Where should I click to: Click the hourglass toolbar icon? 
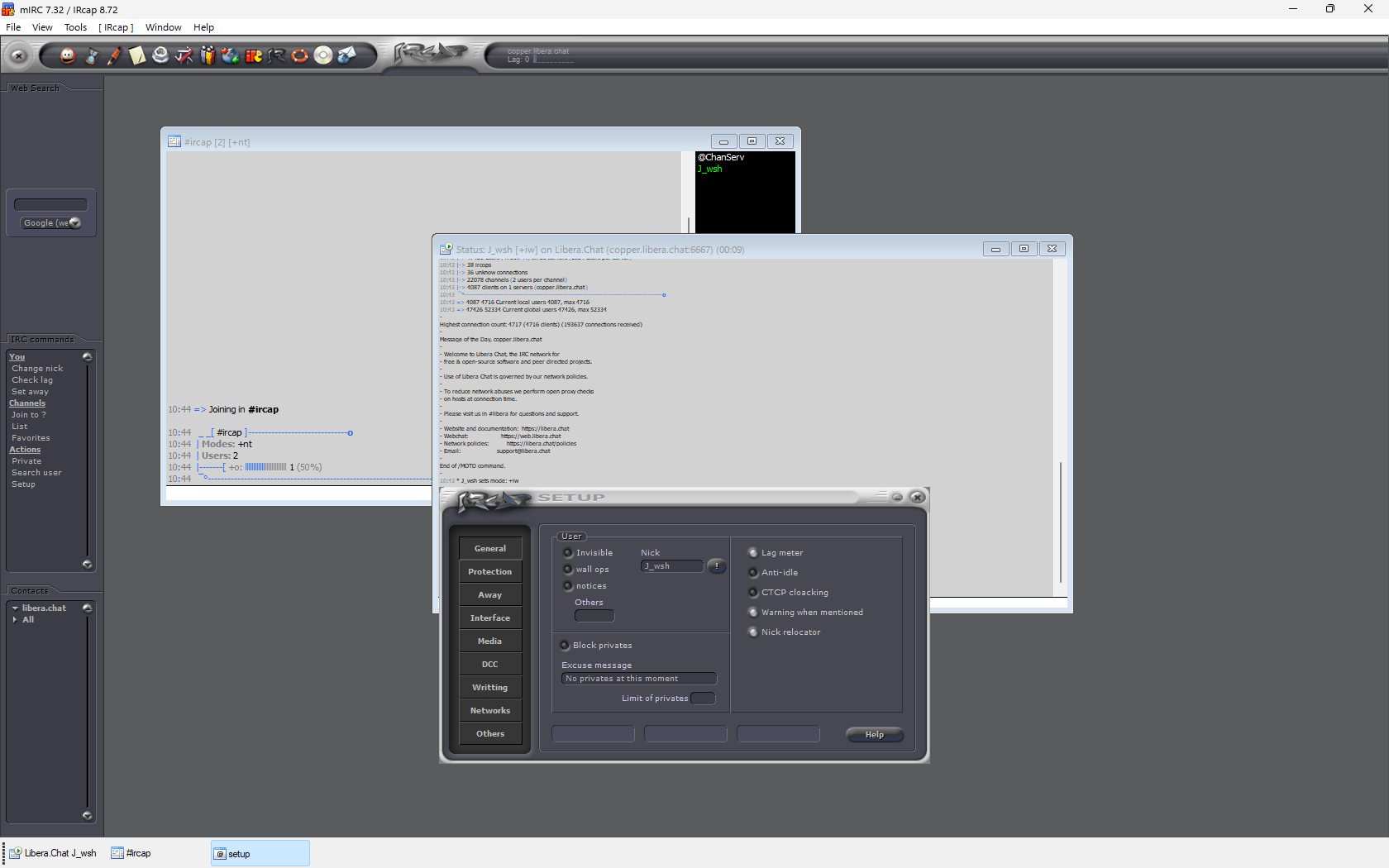[x=91, y=55]
